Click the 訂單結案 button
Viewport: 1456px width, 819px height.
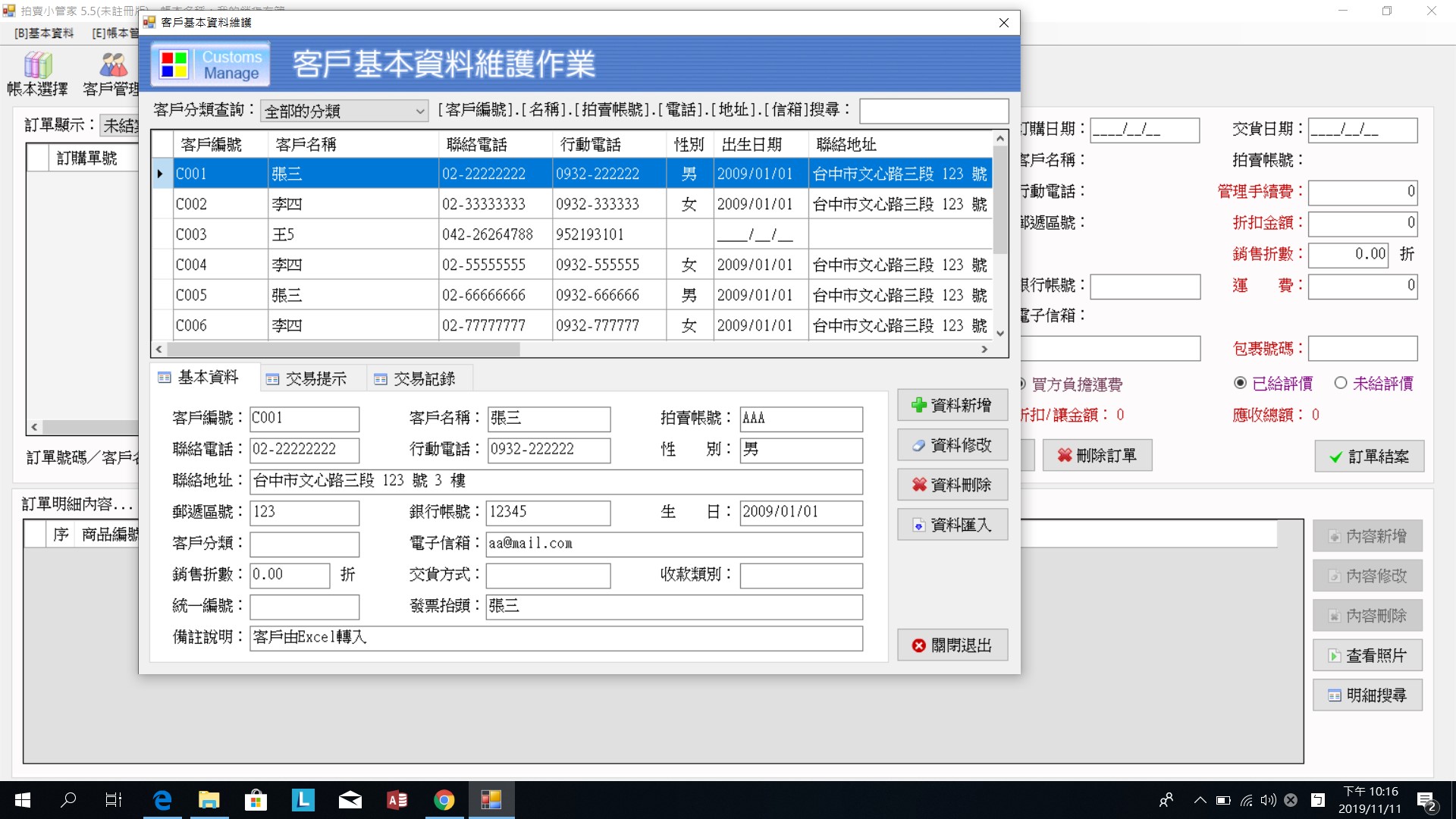(1369, 457)
